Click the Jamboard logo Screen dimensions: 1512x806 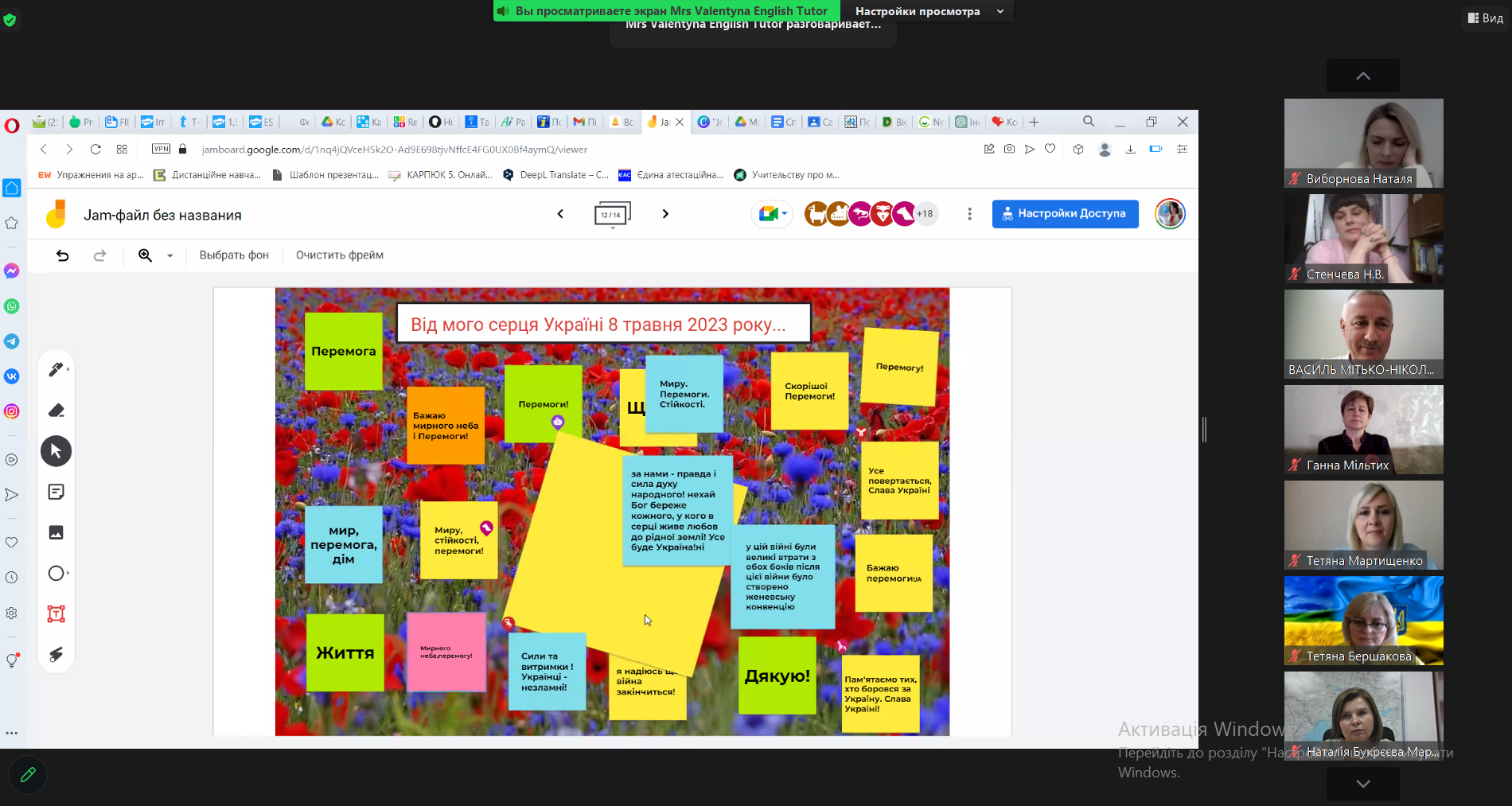56,214
